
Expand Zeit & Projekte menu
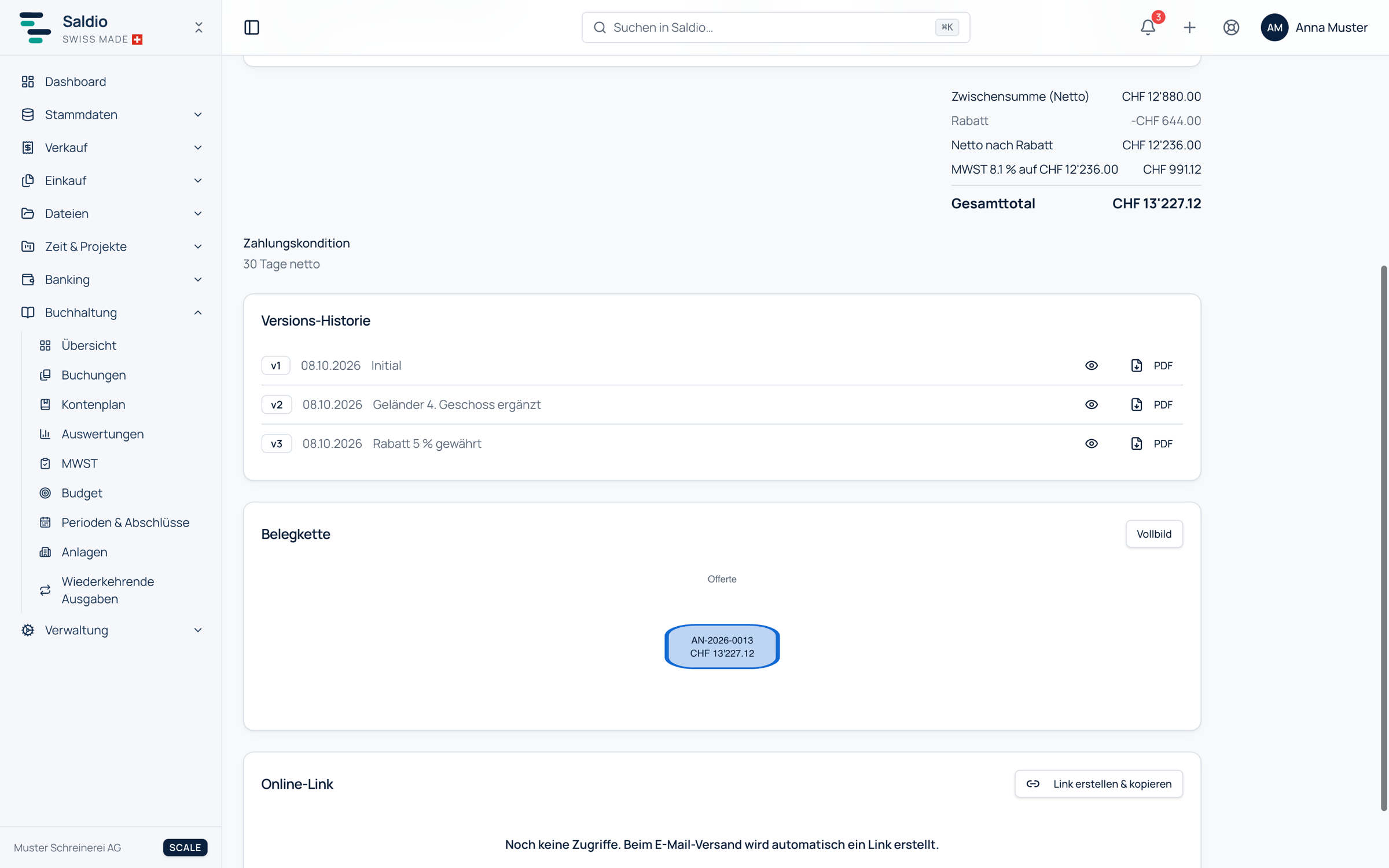point(111,247)
